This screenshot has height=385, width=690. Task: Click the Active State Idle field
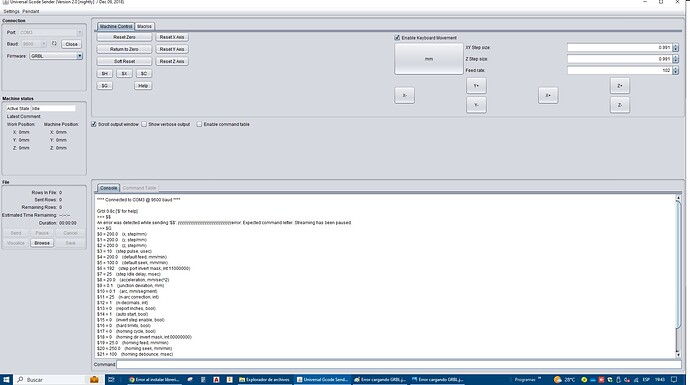point(53,108)
